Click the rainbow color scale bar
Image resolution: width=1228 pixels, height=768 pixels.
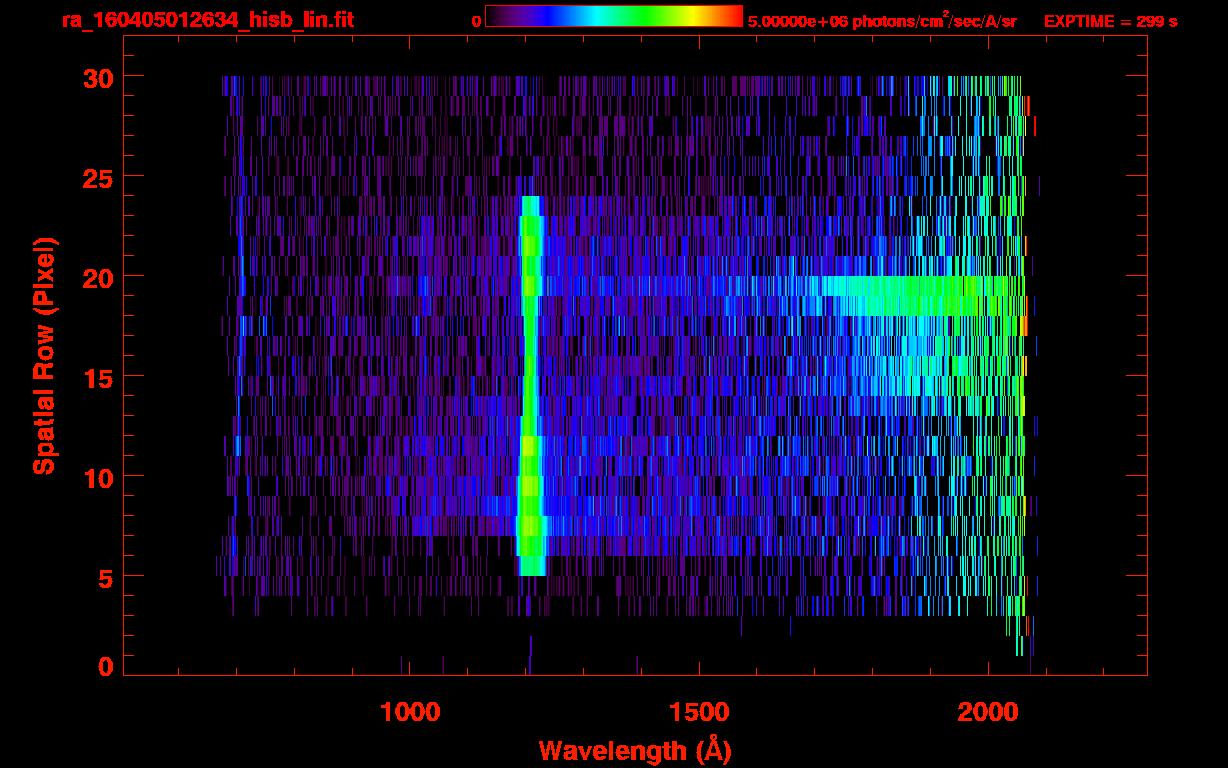[614, 16]
